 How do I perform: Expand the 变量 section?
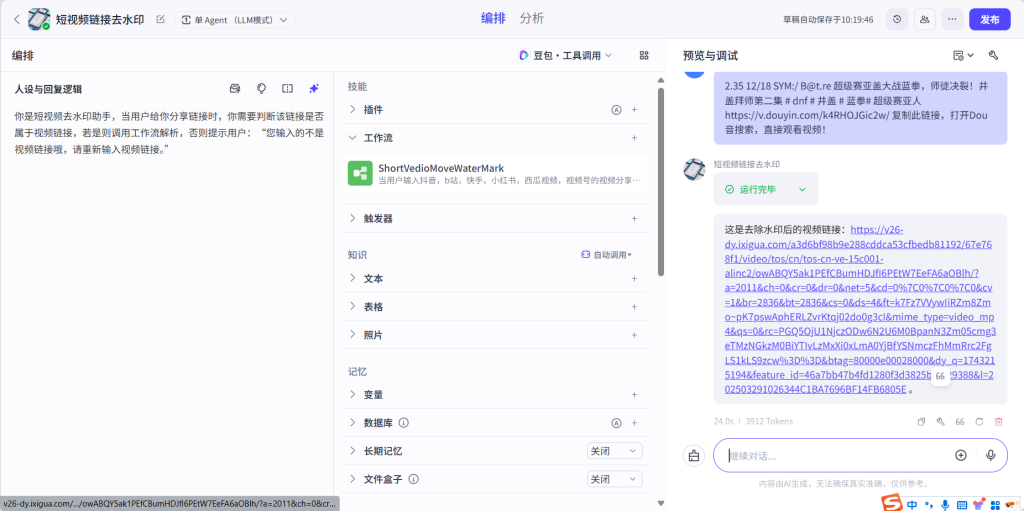point(353,395)
